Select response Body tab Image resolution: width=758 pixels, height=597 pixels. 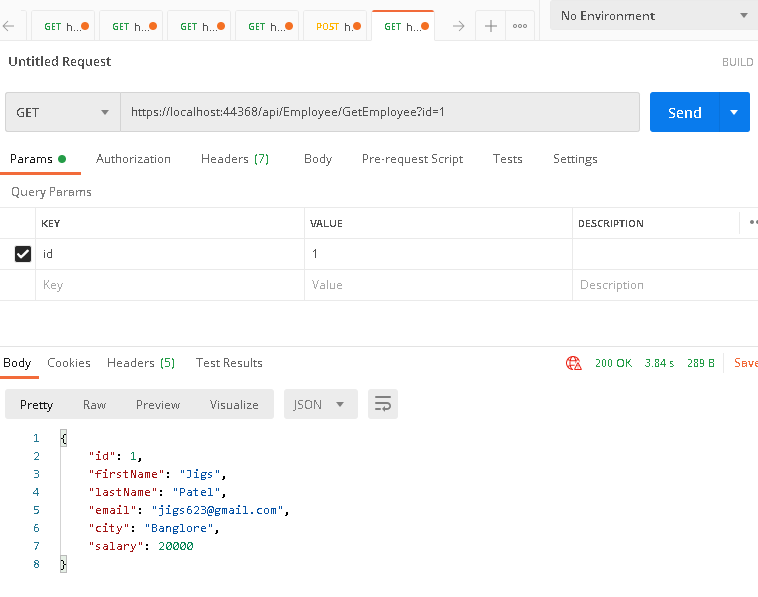pos(17,363)
